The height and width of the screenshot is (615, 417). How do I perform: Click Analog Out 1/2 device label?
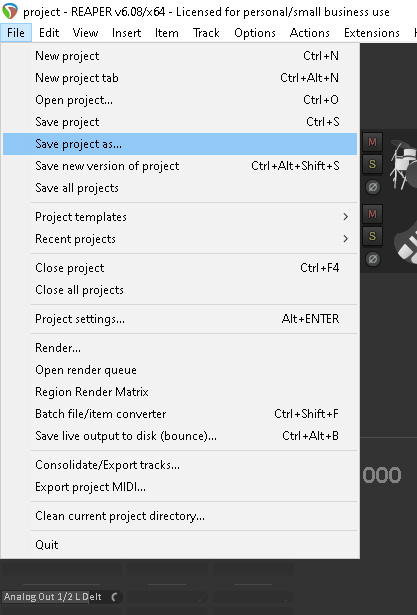(53, 597)
